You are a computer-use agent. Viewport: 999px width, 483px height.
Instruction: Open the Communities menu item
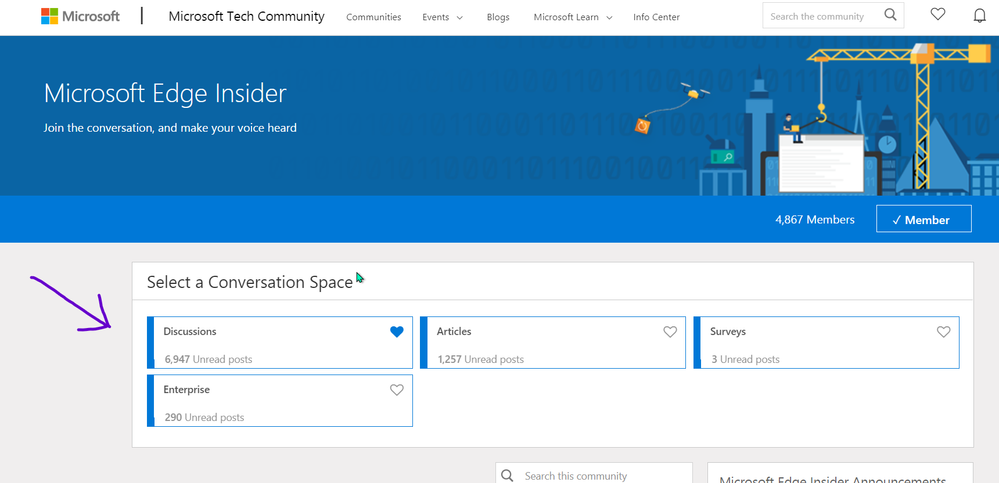pos(373,17)
